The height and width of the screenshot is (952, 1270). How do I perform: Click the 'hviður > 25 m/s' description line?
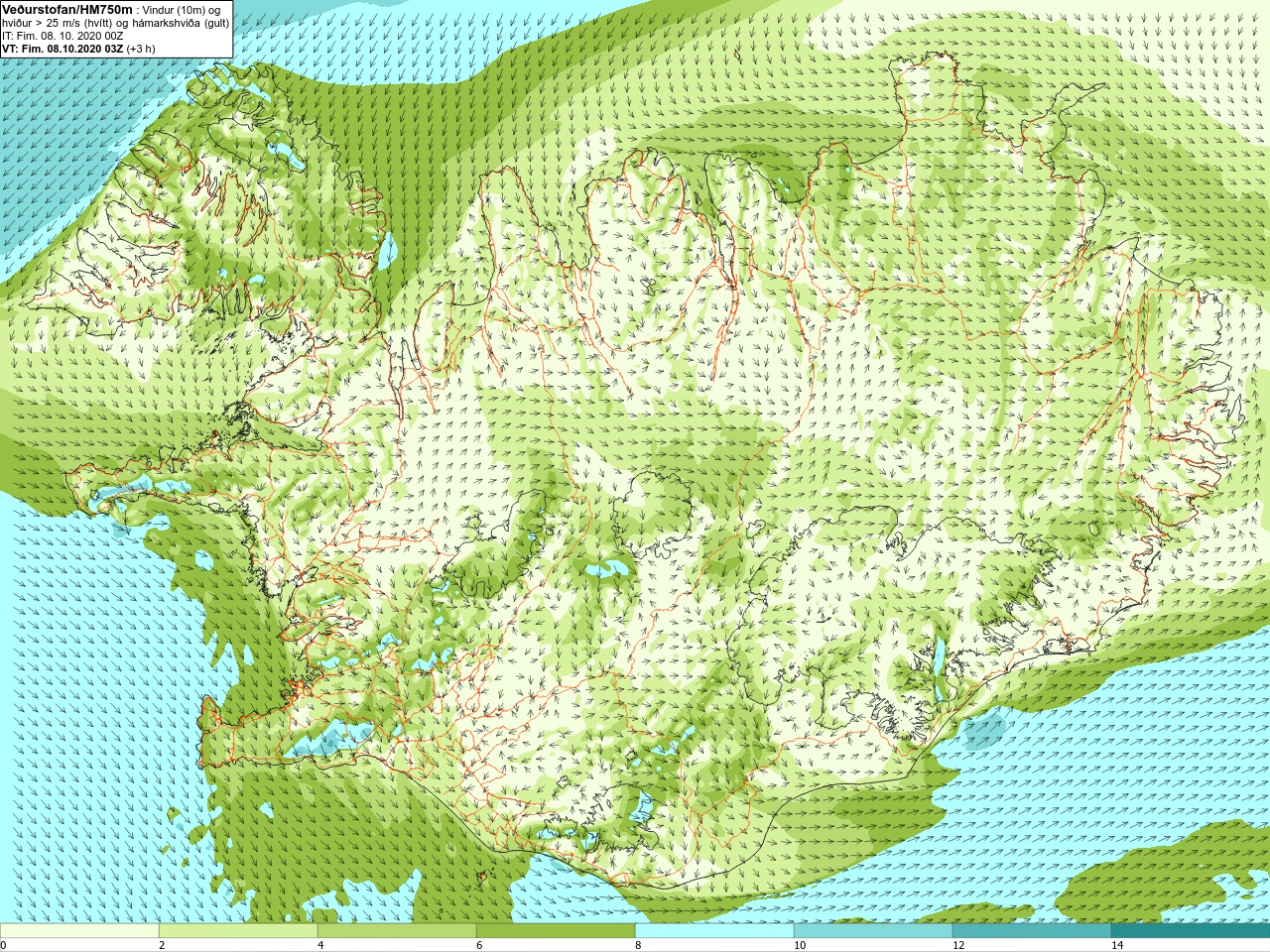[115, 23]
